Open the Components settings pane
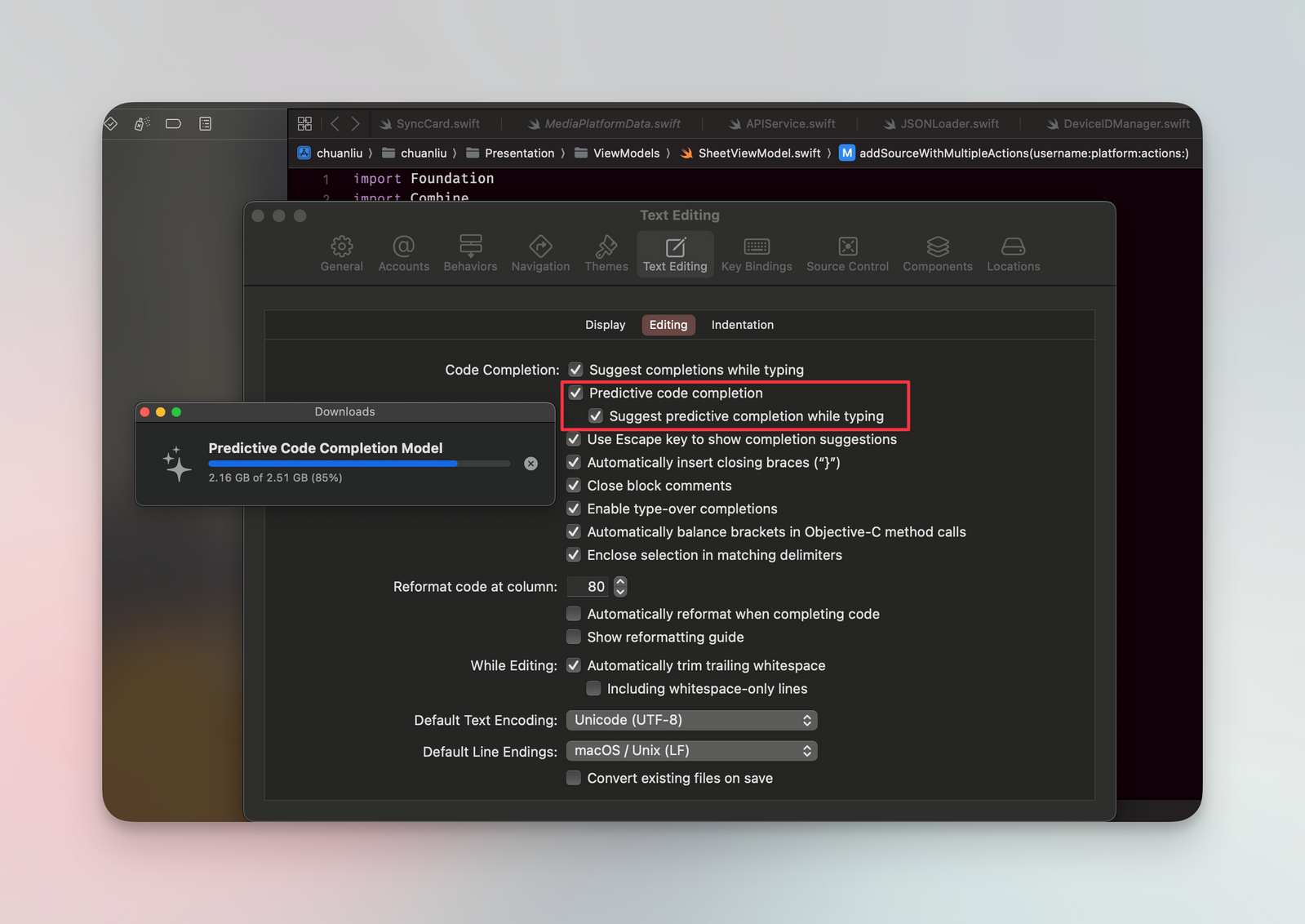The width and height of the screenshot is (1305, 924). click(x=937, y=254)
